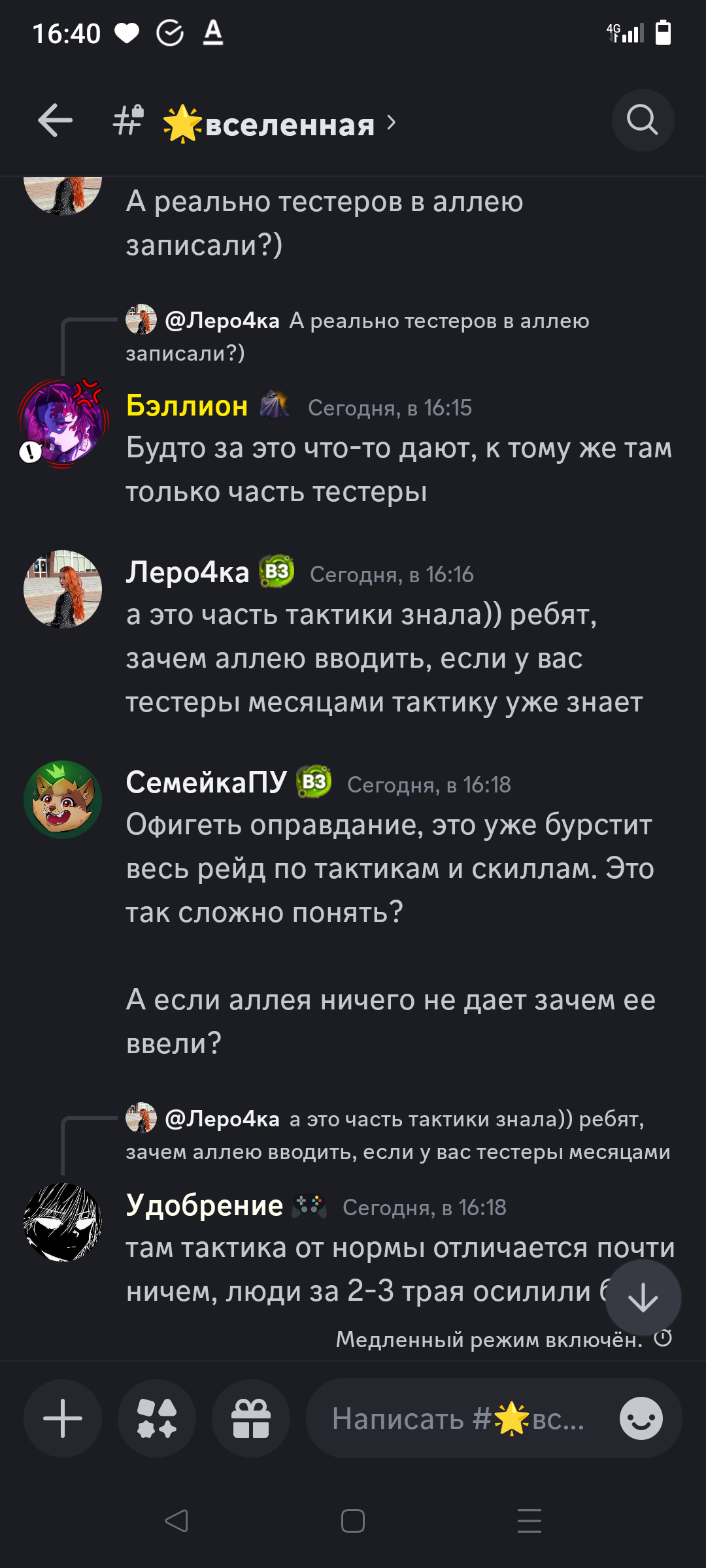Image resolution: width=706 pixels, height=1568 pixels.
Task: Tap Android home navigation button
Action: click(353, 1521)
